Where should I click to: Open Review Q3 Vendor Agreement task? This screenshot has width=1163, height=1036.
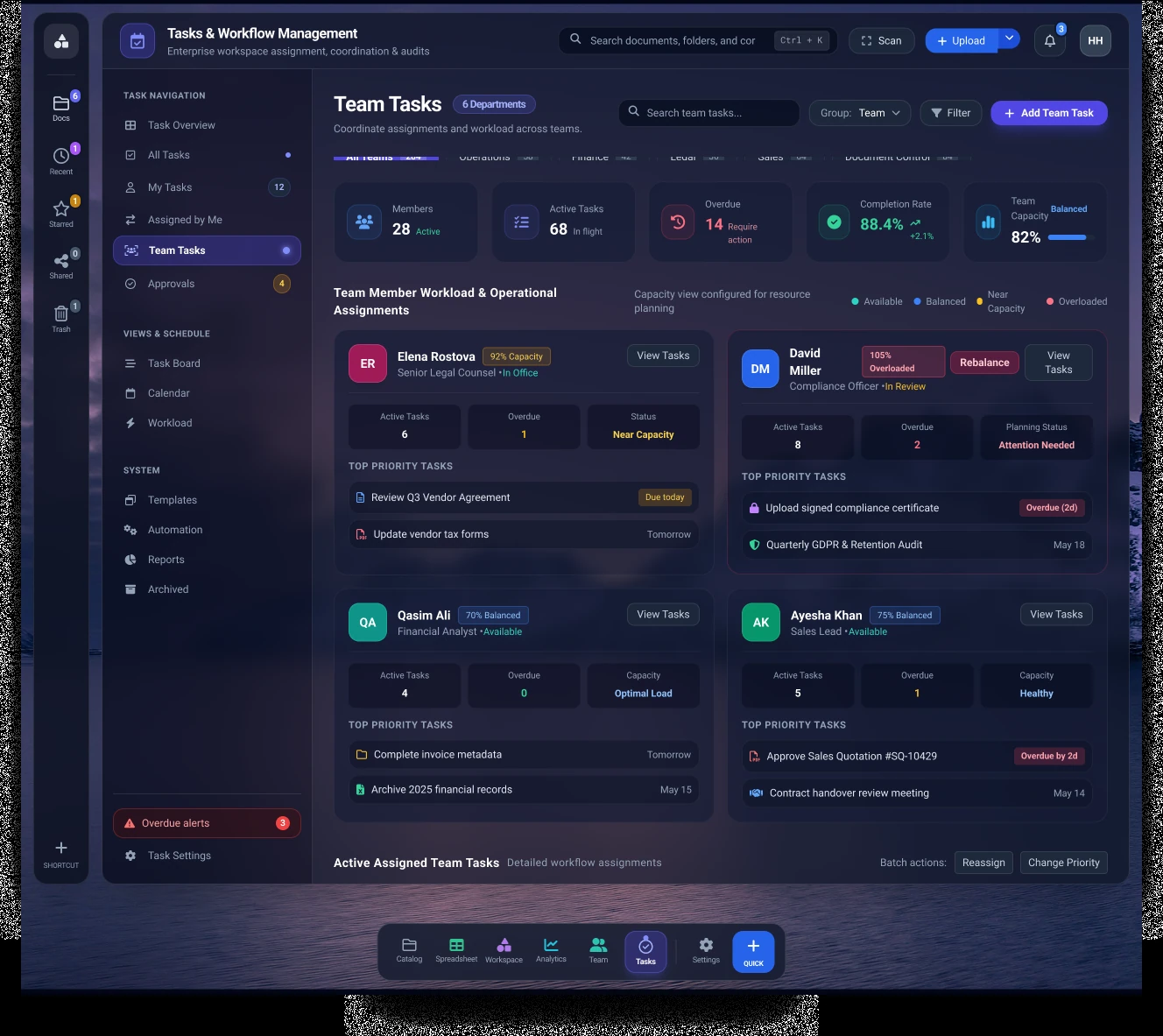(x=524, y=497)
